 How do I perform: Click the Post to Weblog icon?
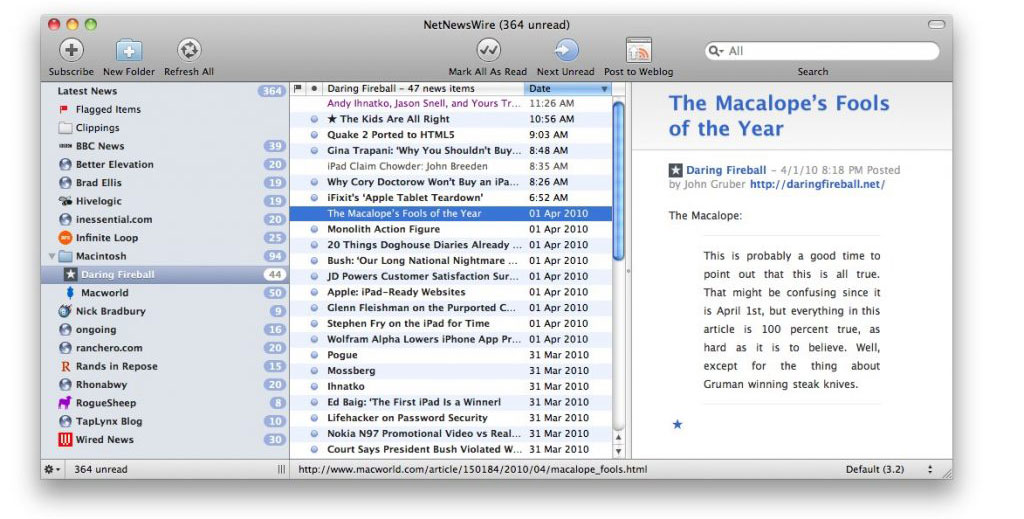638,50
